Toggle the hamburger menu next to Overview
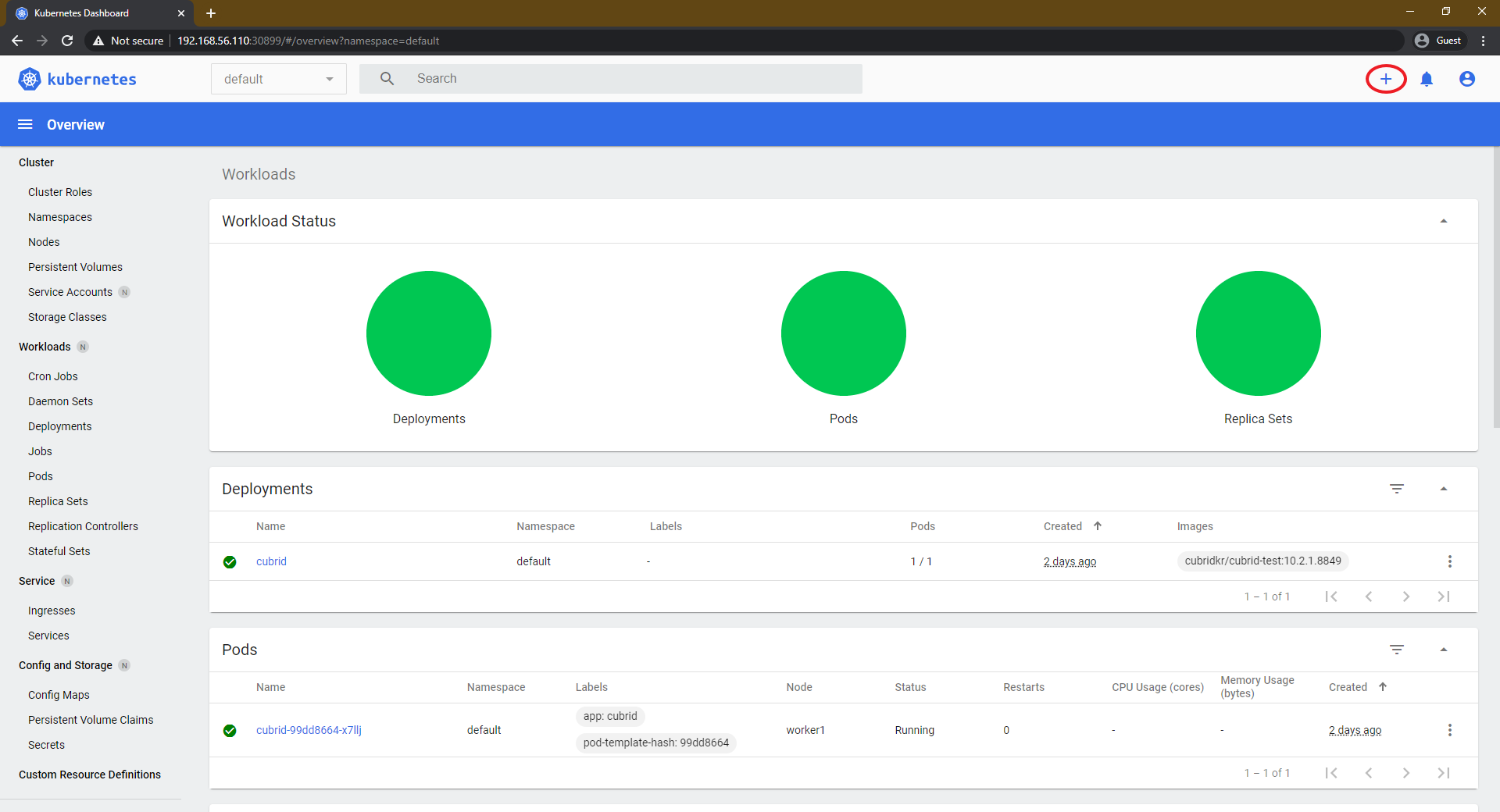Screen dimensions: 1500x812 tap(25, 125)
